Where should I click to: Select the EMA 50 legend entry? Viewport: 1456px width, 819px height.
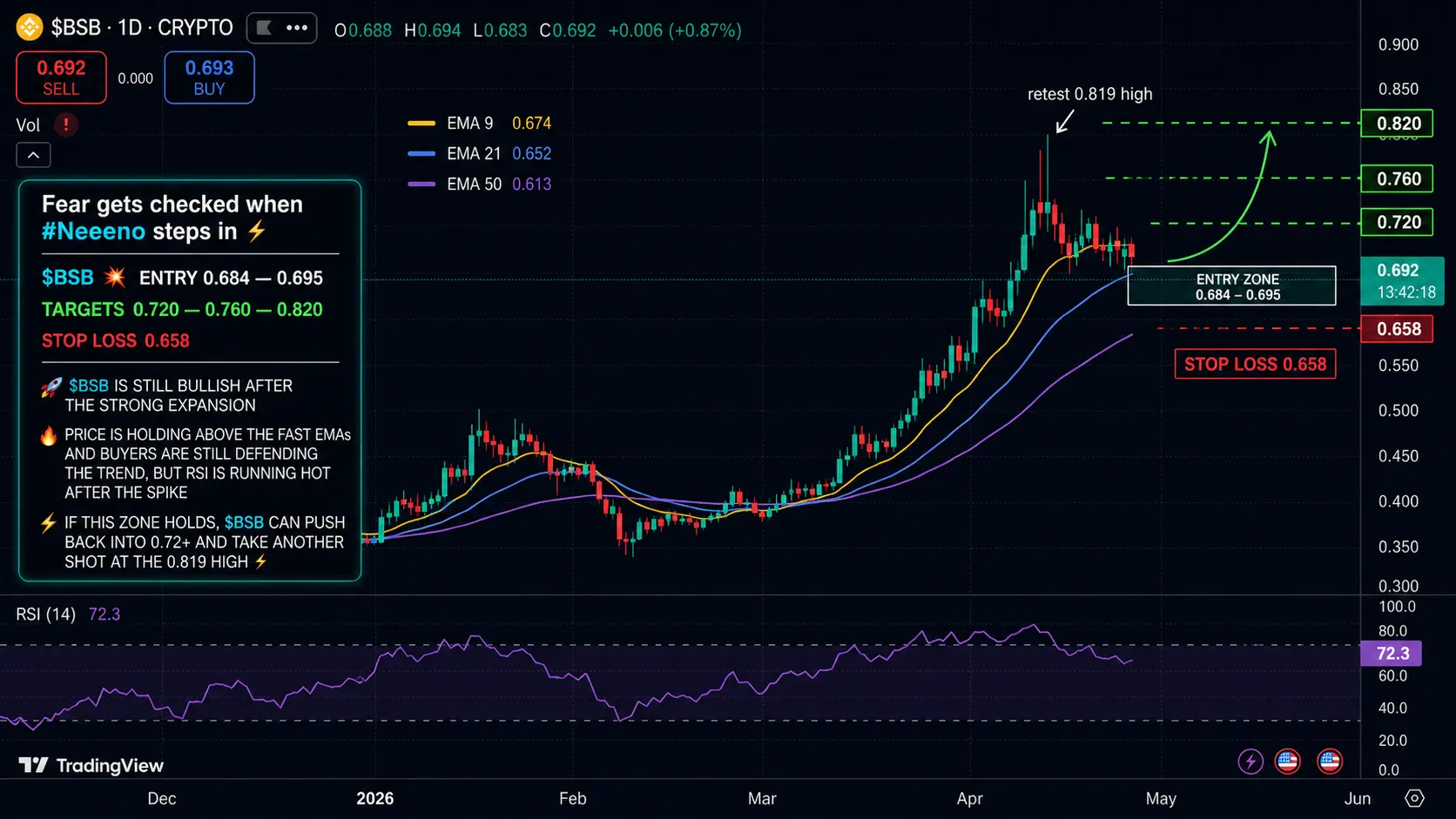click(479, 185)
